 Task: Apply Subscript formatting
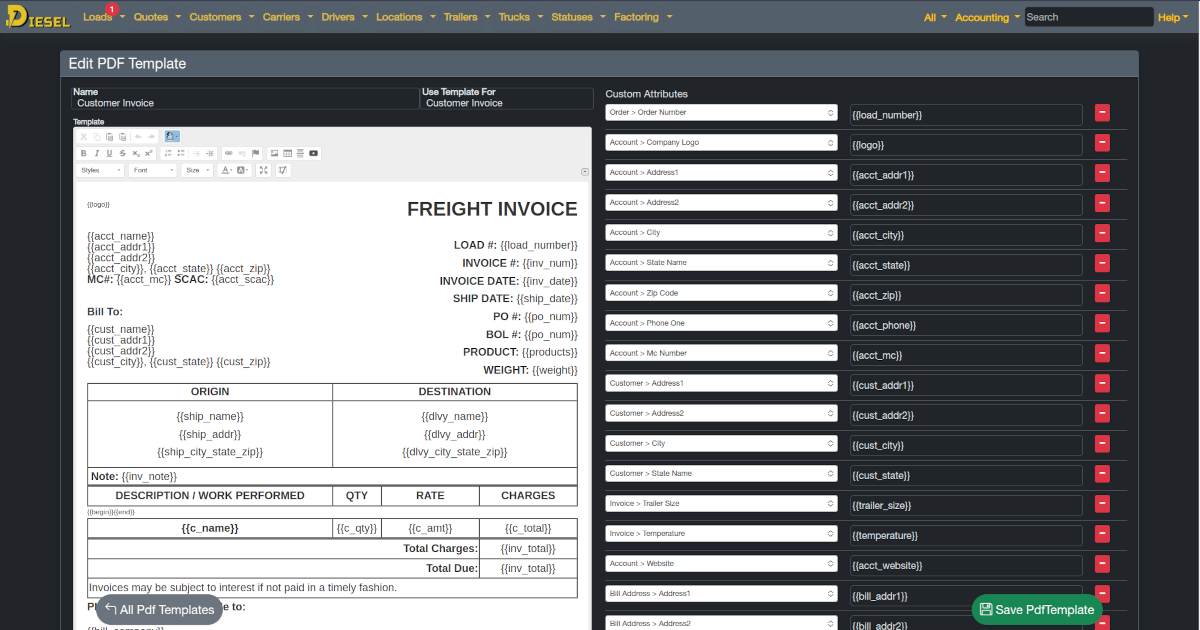coord(136,153)
